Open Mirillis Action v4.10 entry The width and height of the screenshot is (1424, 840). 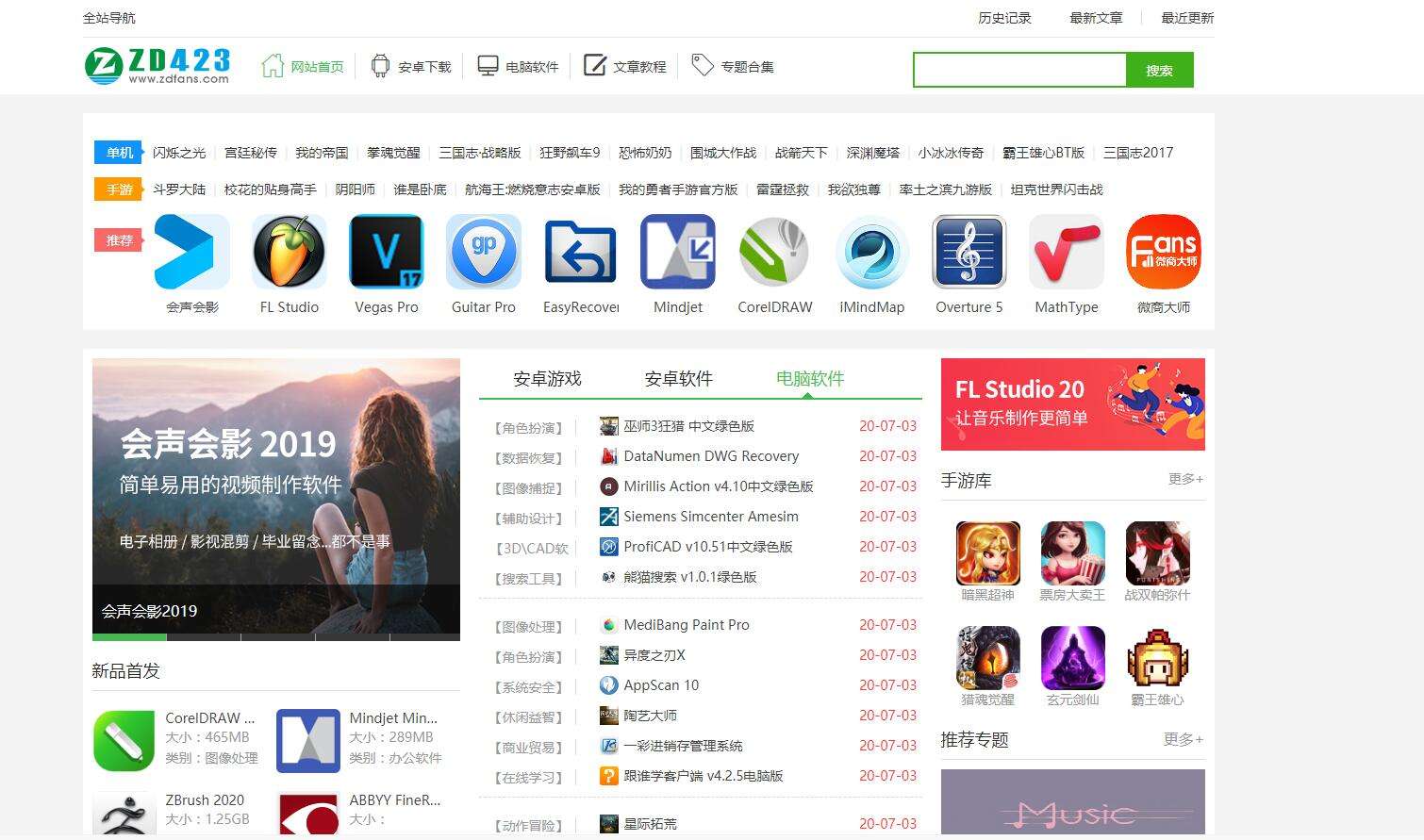click(x=718, y=486)
